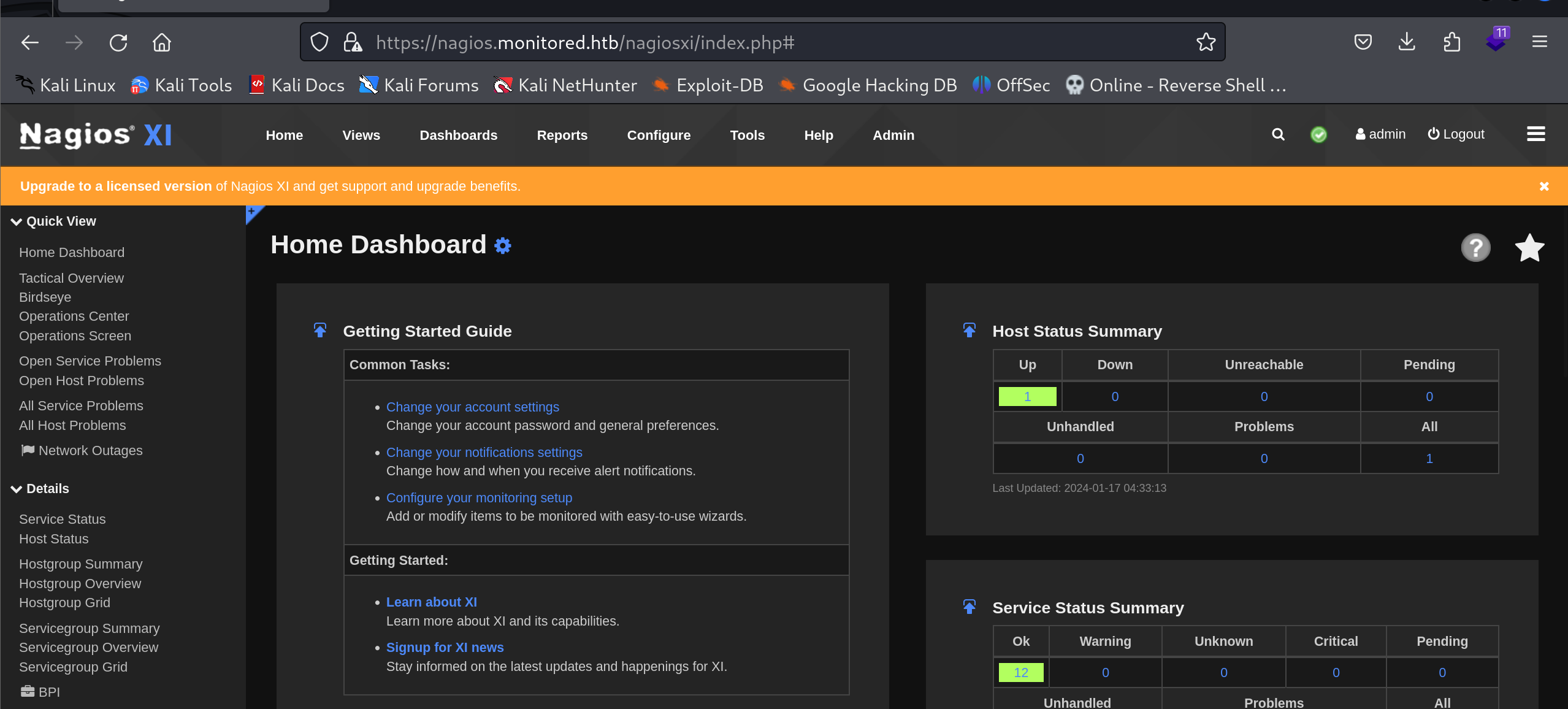This screenshot has height=709, width=1568.
Task: Open the hamburger menu in Nagios header
Action: (x=1535, y=134)
